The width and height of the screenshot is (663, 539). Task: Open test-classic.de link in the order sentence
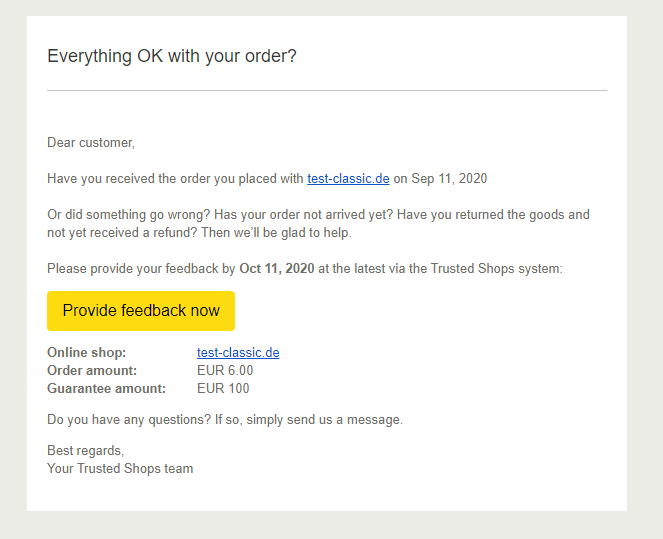348,179
